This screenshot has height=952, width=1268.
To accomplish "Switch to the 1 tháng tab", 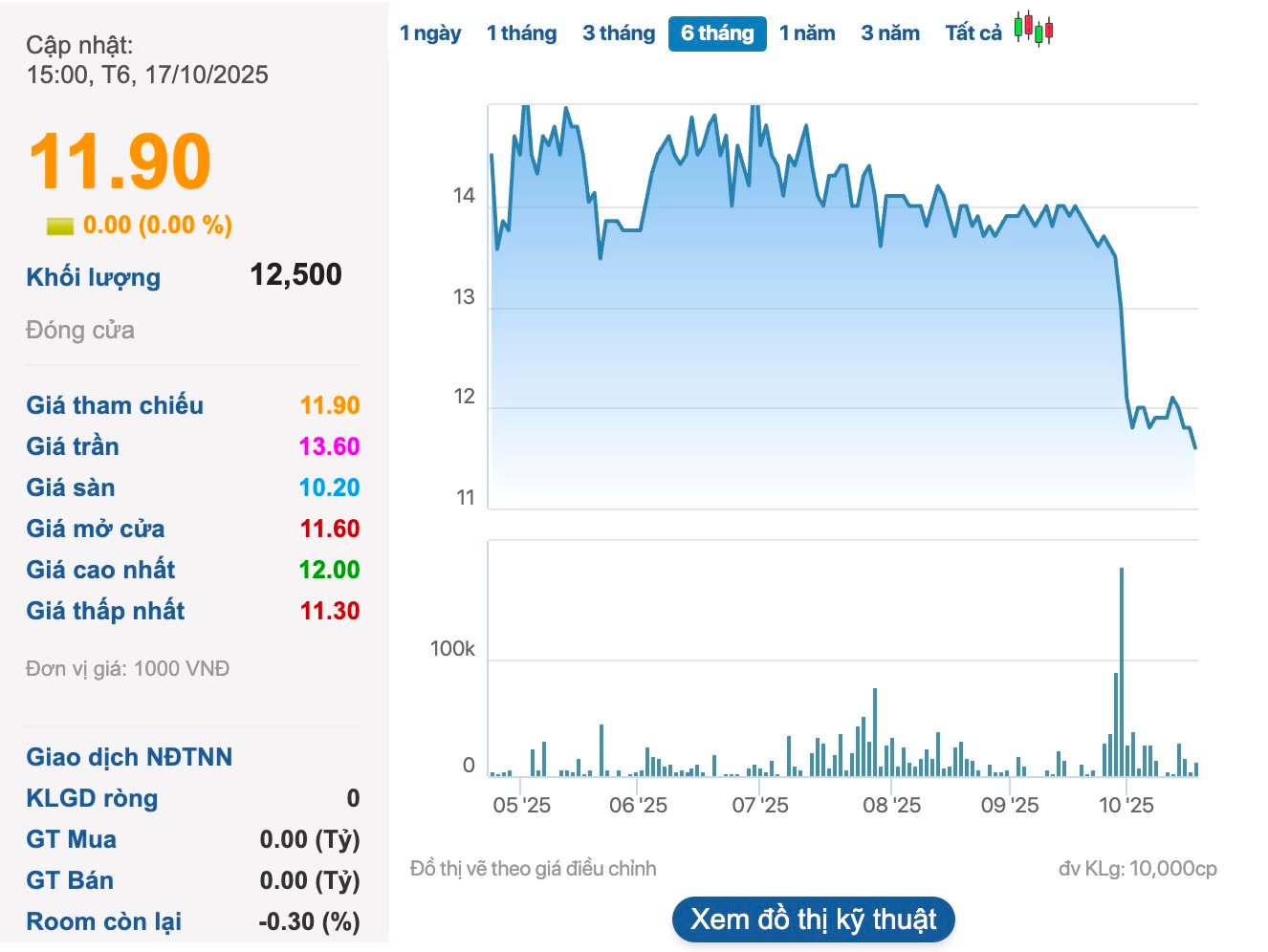I will (521, 33).
